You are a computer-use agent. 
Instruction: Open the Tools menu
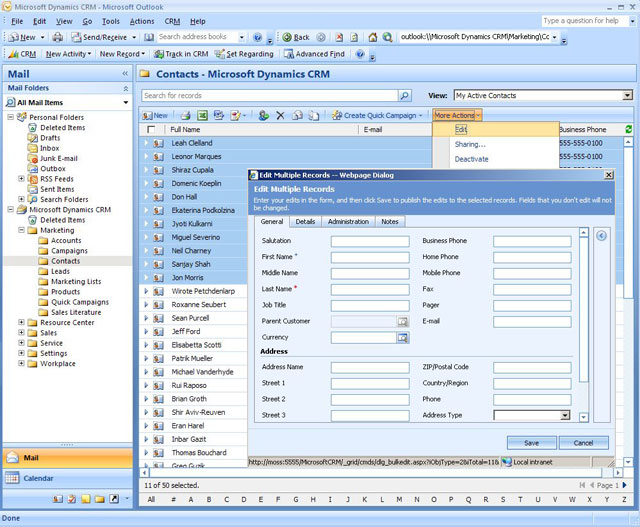(x=111, y=21)
